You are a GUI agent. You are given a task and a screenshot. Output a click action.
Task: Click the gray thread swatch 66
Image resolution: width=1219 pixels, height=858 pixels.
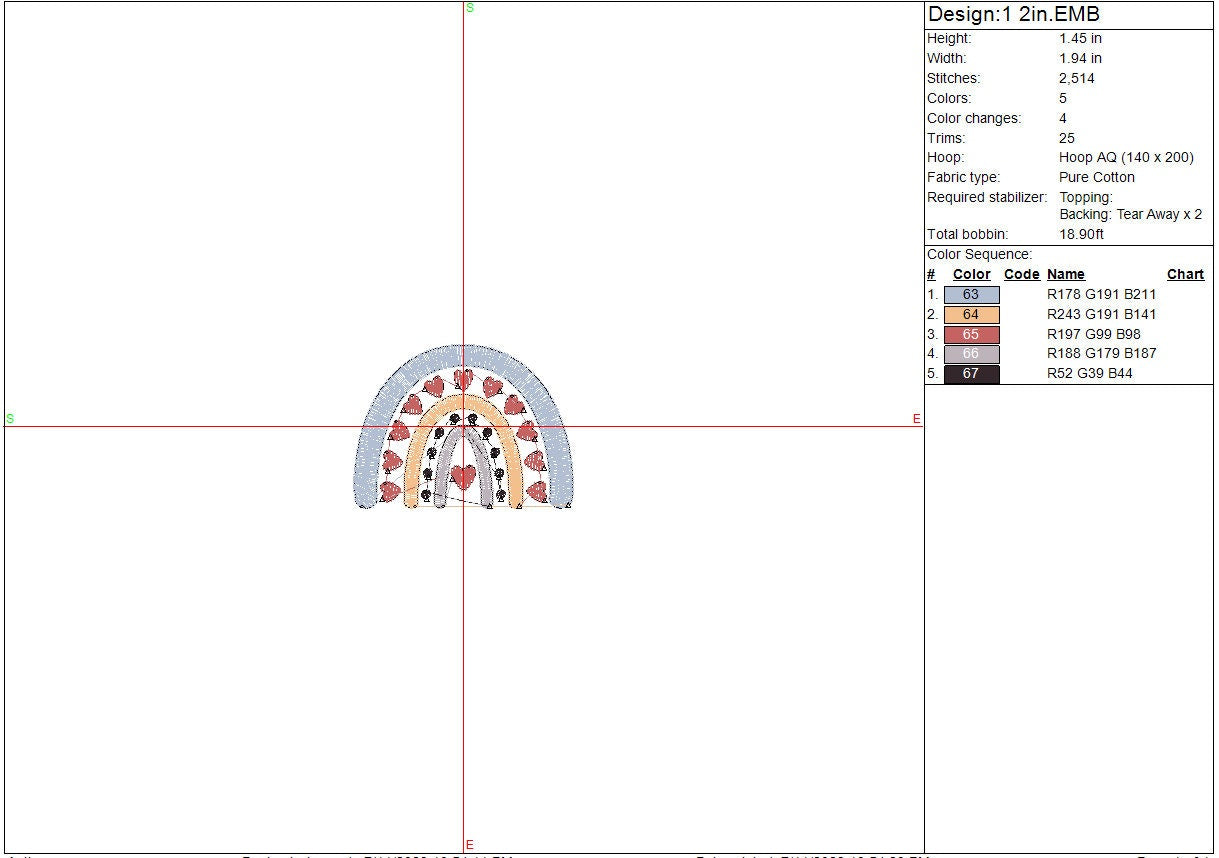[971, 354]
